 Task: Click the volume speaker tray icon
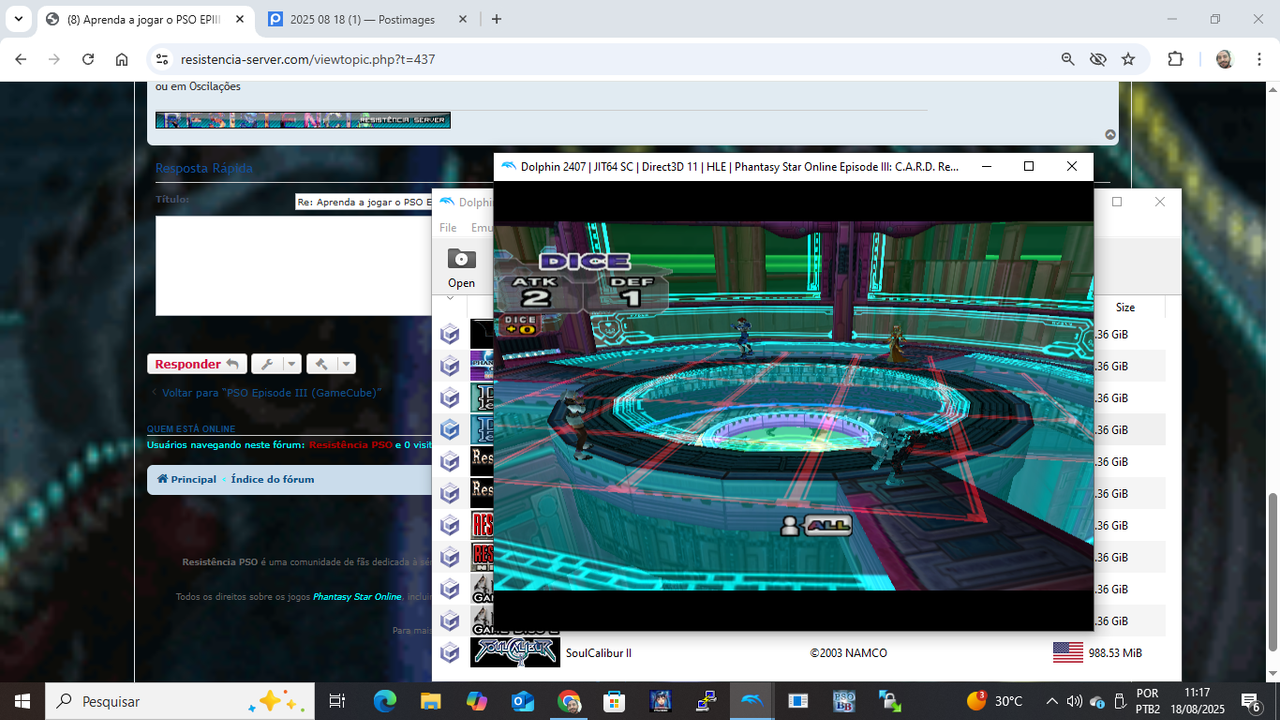pos(1075,701)
